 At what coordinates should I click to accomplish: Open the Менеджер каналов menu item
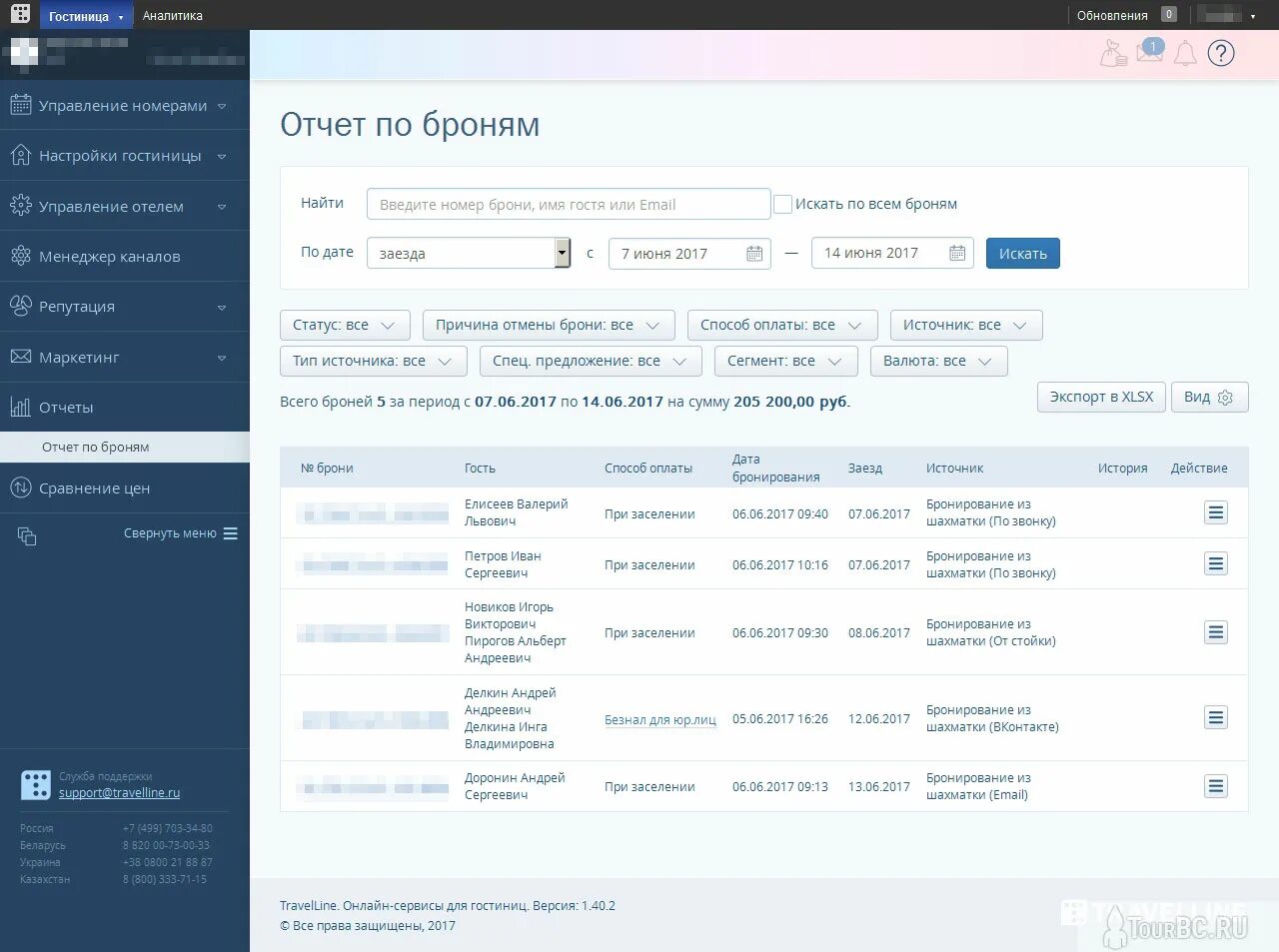point(125,256)
